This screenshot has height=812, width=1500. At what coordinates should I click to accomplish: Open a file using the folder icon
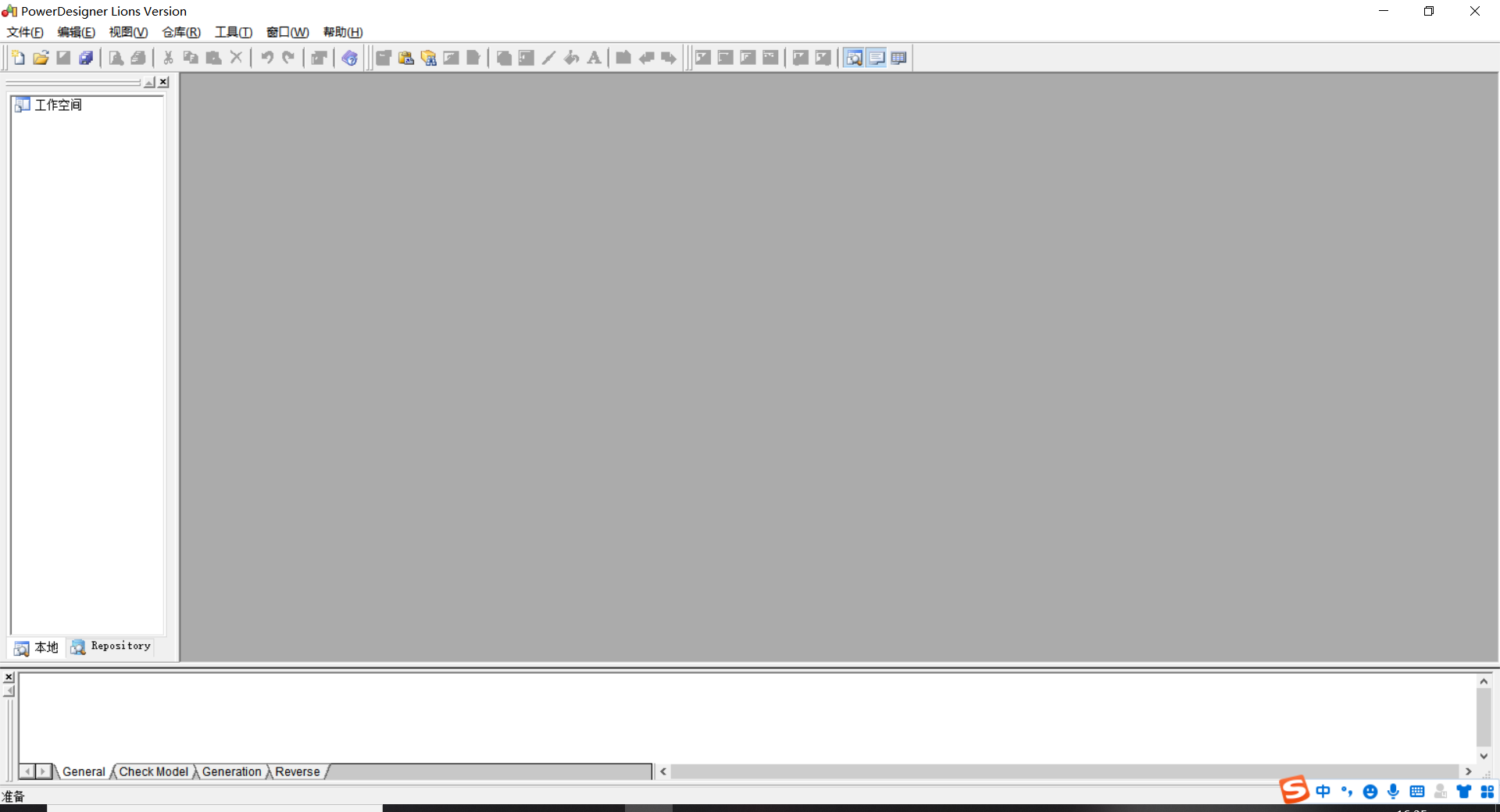(41, 58)
